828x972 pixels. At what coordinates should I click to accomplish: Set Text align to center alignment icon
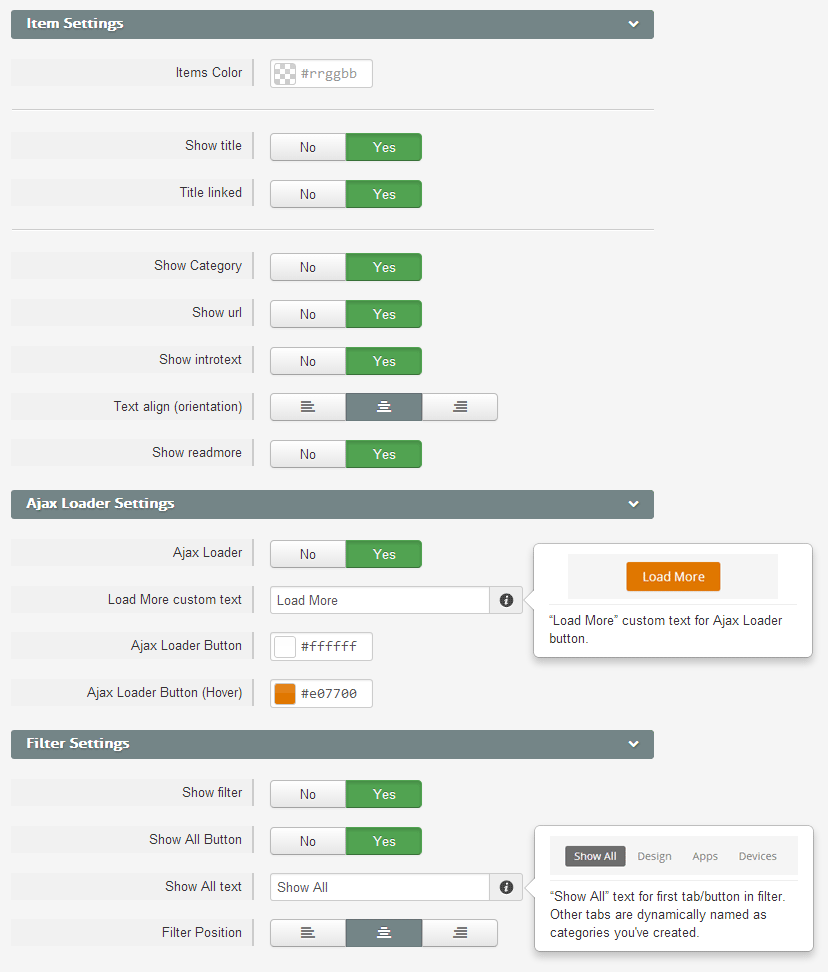(x=384, y=407)
